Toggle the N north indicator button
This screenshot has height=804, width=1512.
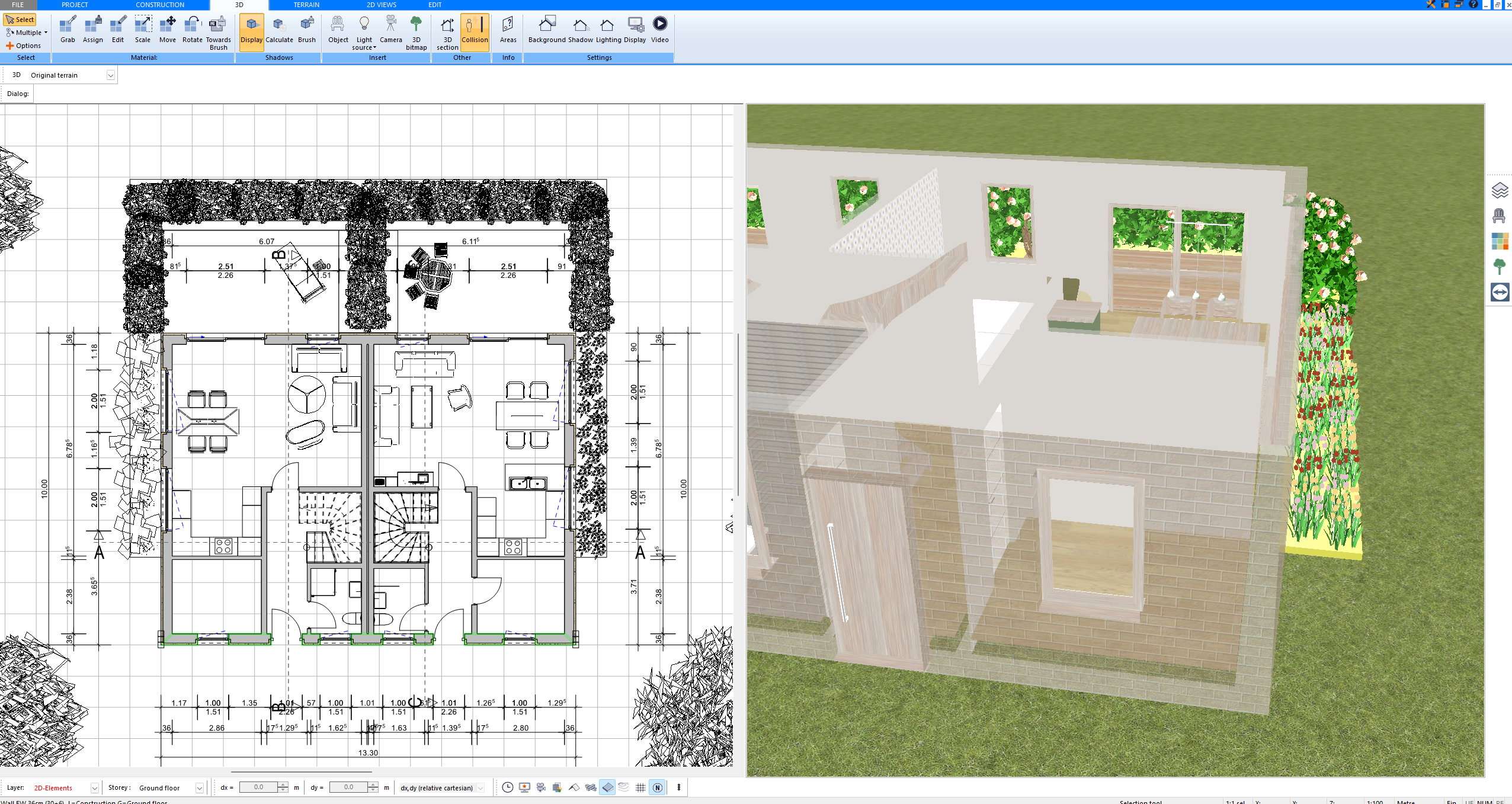tap(657, 787)
